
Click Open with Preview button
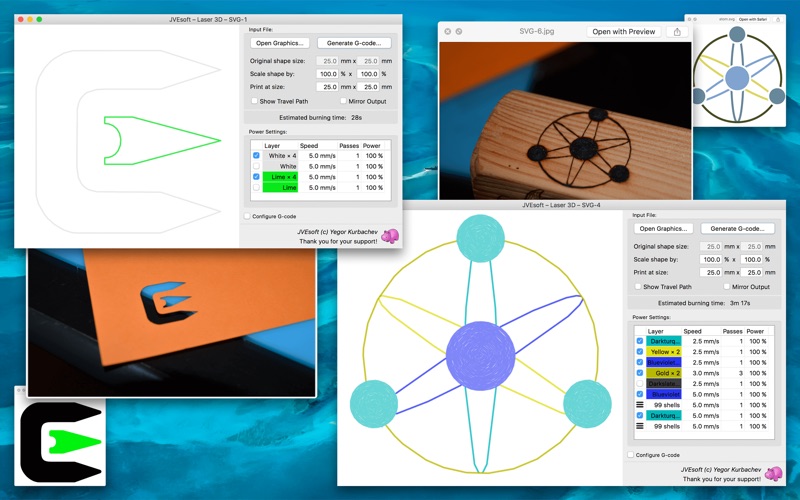point(623,32)
